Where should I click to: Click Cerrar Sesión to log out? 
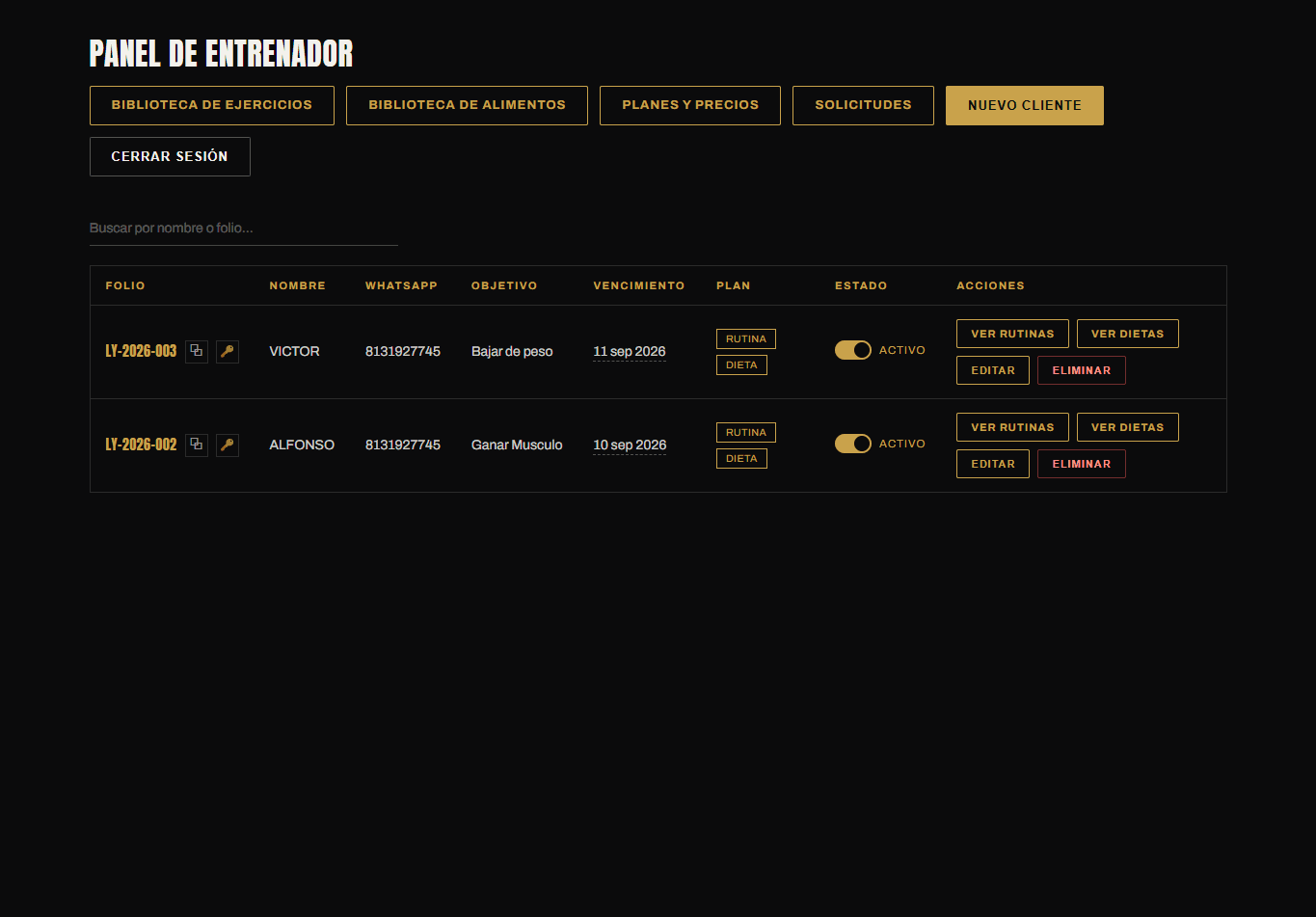(x=170, y=156)
